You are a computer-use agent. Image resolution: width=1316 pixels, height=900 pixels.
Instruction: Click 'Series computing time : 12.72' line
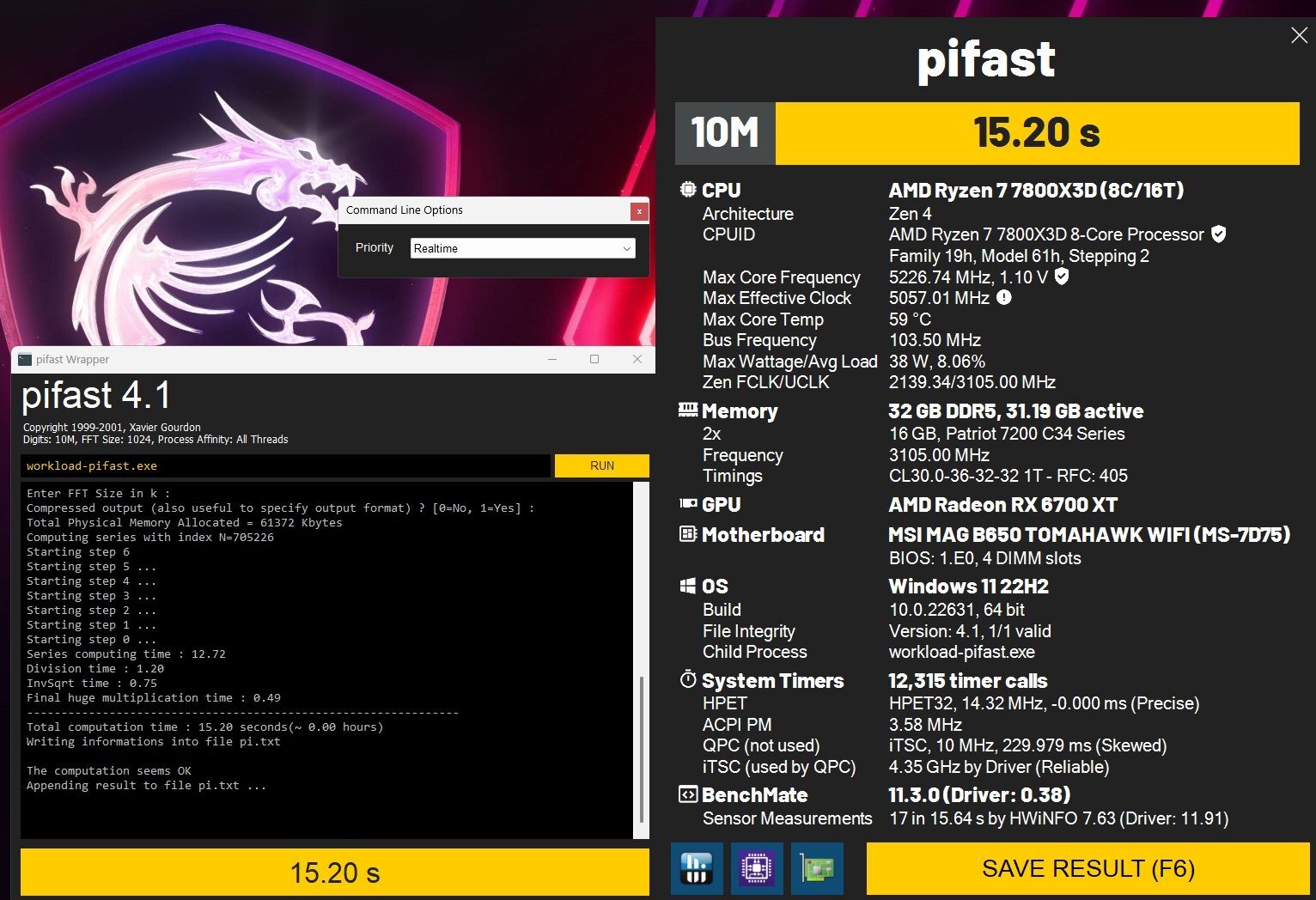(126, 654)
